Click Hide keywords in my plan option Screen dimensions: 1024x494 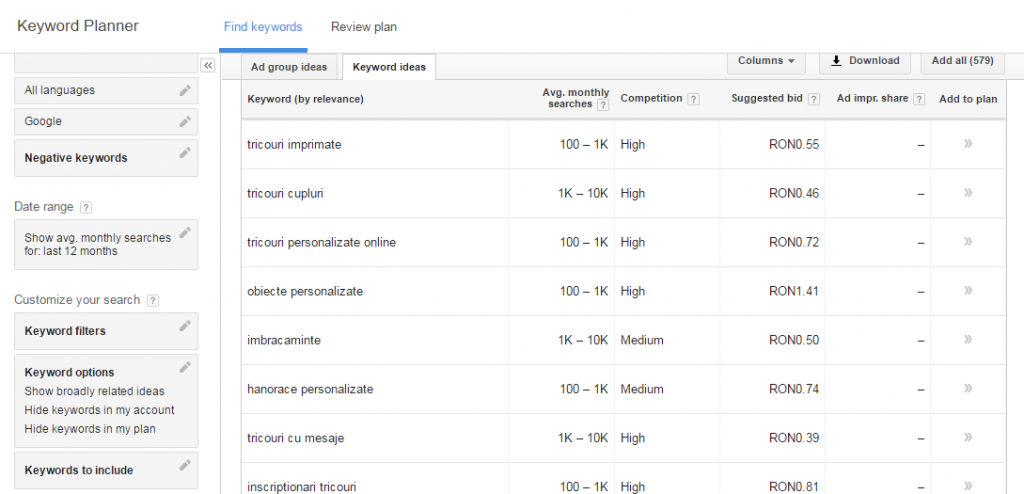pos(90,429)
